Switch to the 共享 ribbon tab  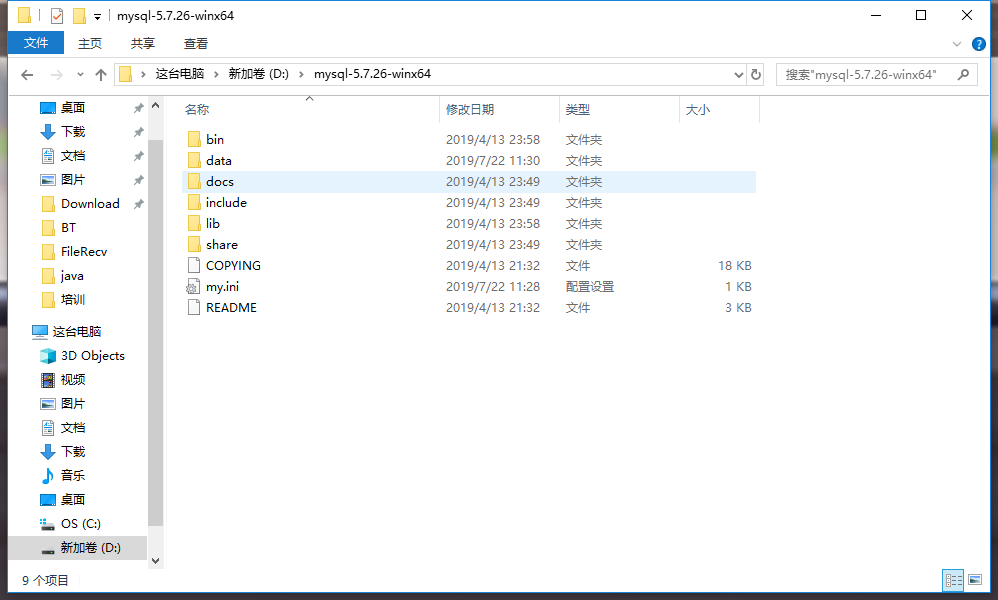143,43
